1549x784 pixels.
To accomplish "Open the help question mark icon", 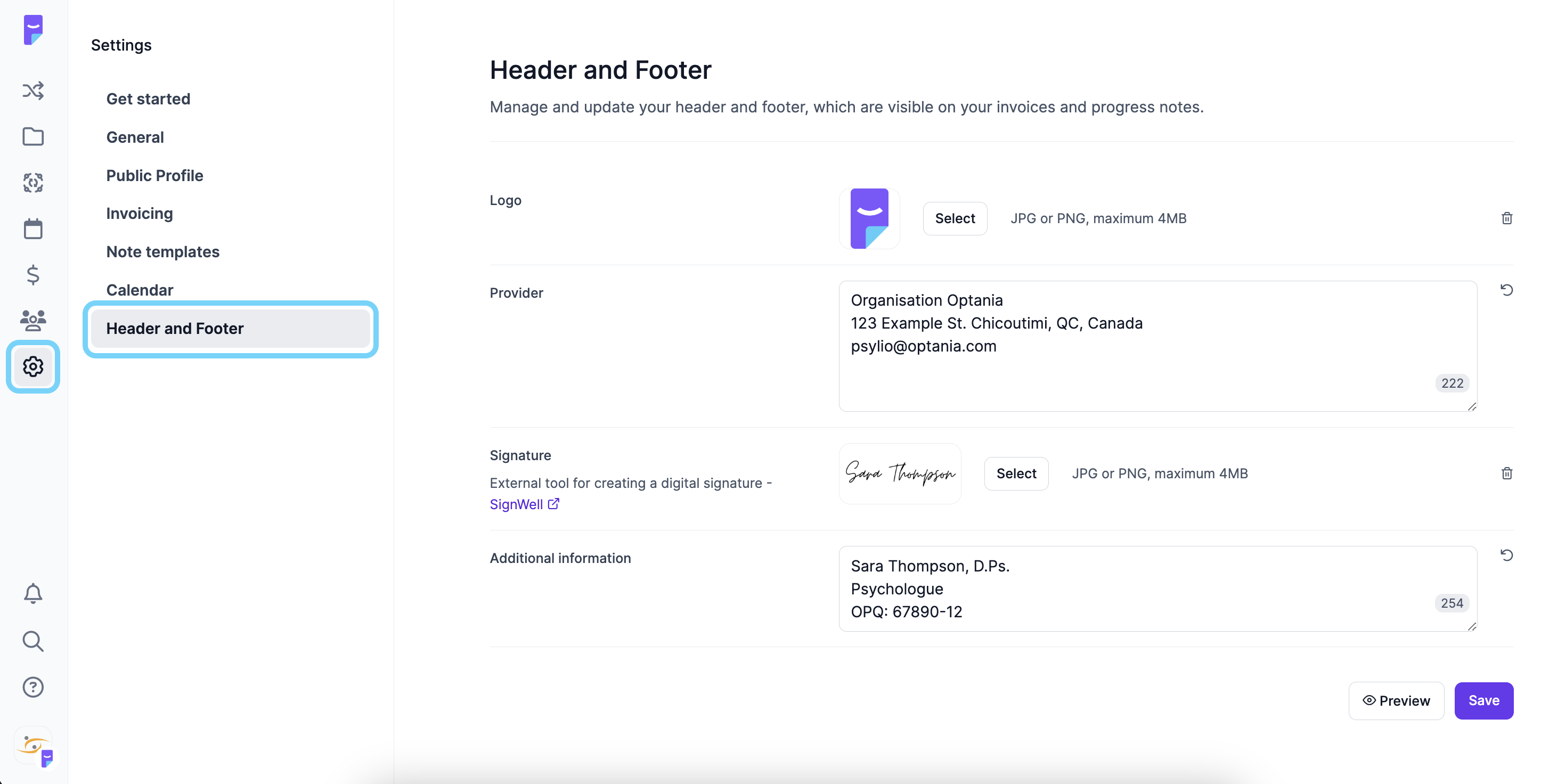I will [x=33, y=687].
